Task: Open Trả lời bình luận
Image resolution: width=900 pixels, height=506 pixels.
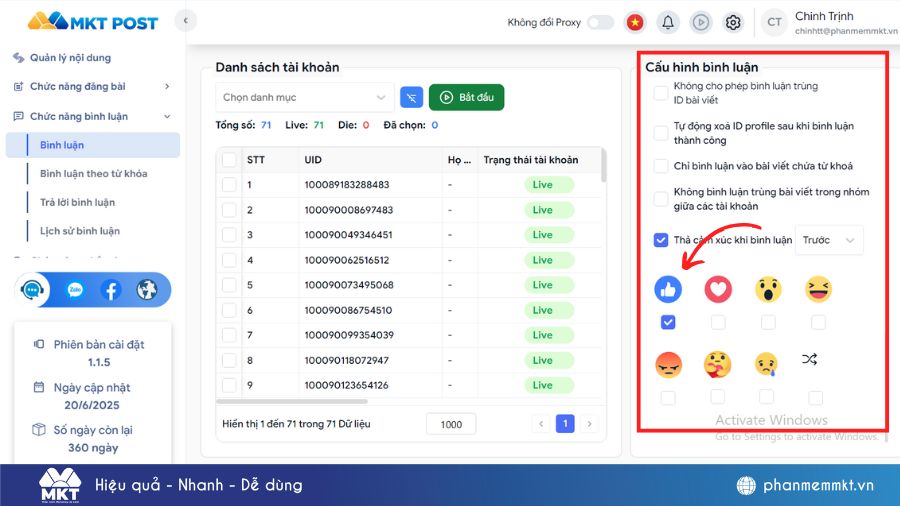Action: tap(77, 202)
